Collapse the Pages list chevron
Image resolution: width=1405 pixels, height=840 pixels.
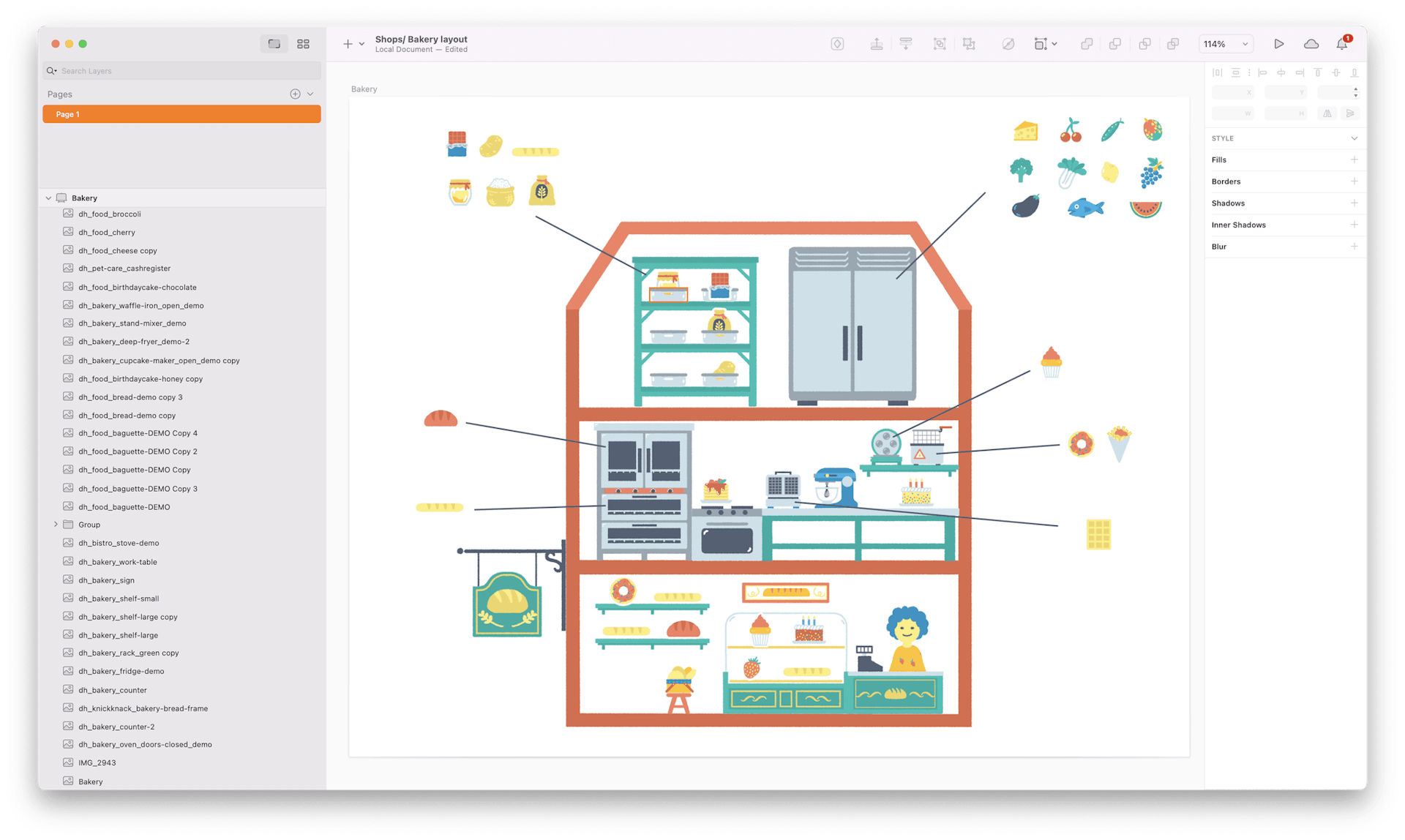pyautogui.click(x=310, y=94)
